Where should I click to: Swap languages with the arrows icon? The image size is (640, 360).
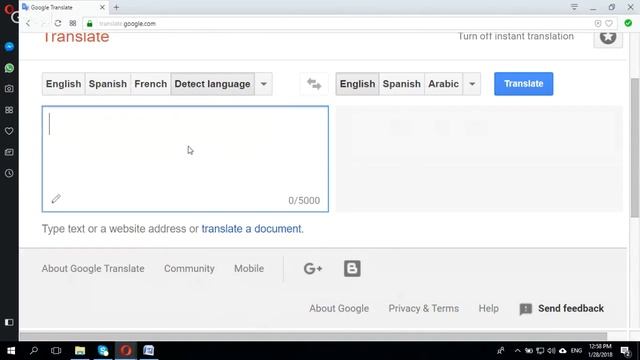(x=314, y=84)
